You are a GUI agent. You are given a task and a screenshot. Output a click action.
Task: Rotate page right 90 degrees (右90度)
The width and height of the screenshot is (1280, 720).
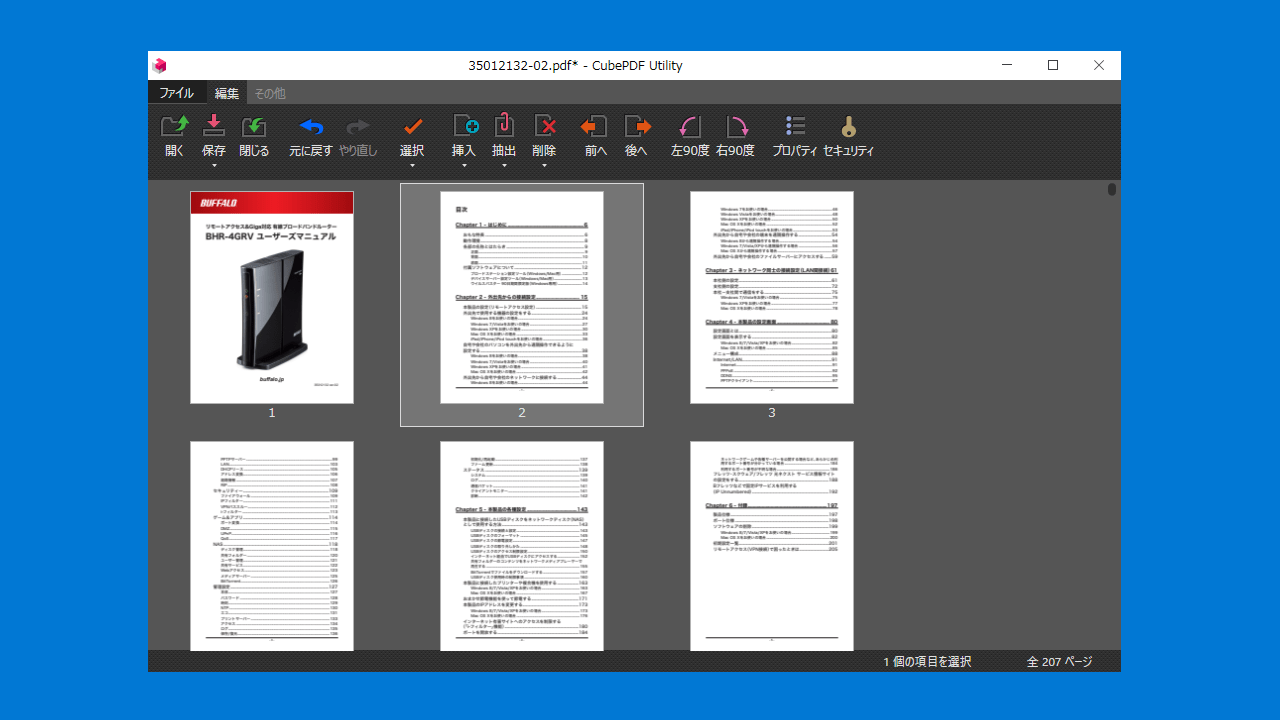[x=736, y=127]
